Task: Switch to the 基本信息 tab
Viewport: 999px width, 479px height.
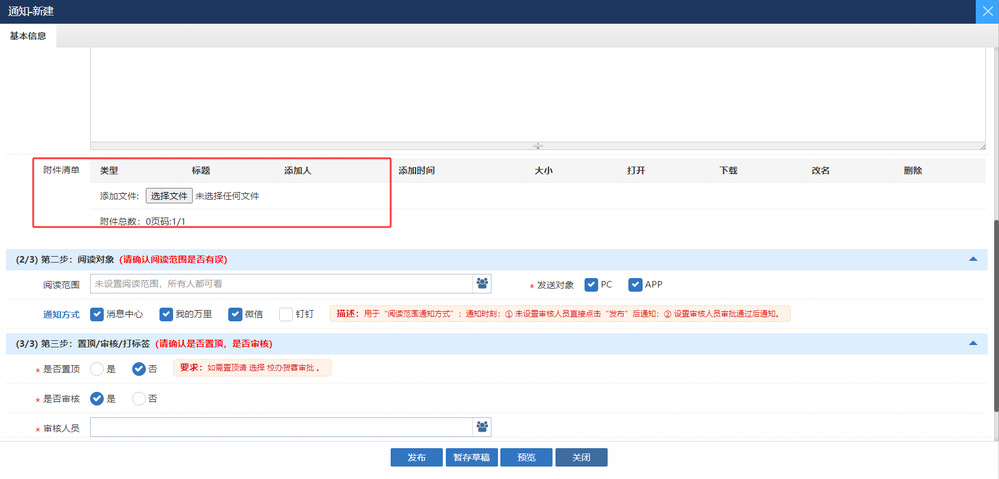Action: point(29,36)
